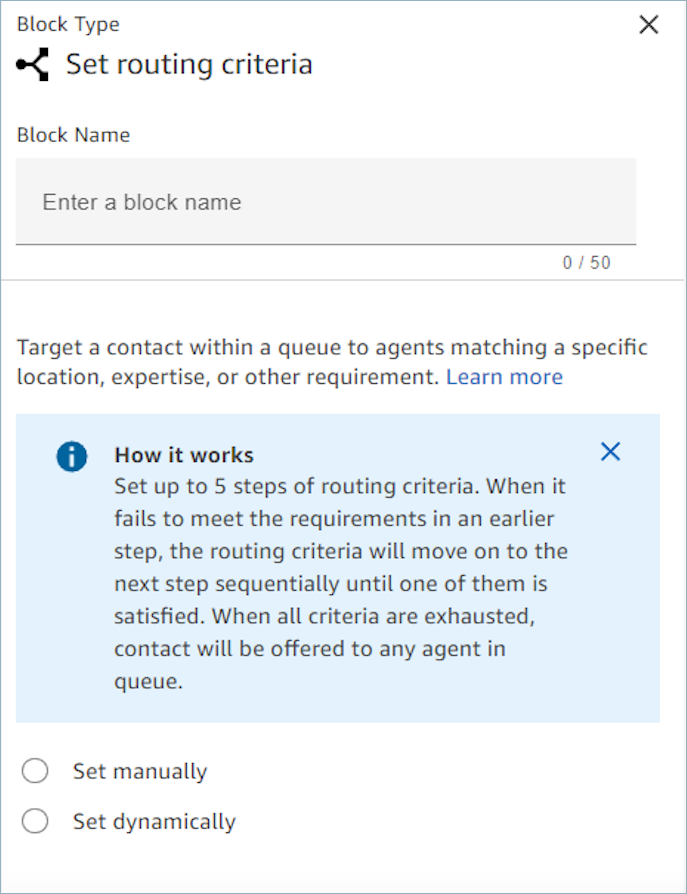Enable manual routing criteria setup
Screen dimensions: 687x894
(x=35, y=771)
